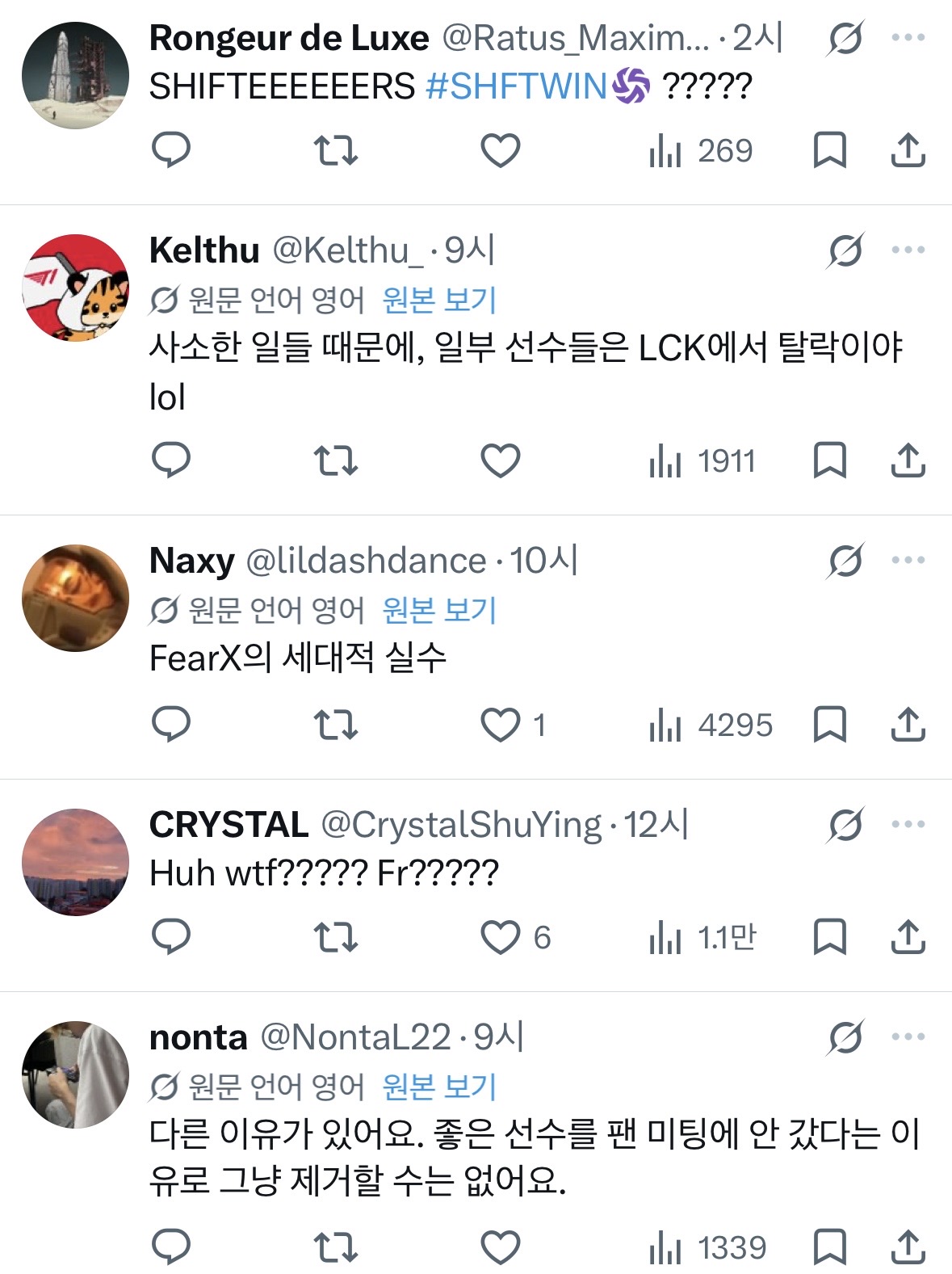Open more options on nonta's tweet

click(x=908, y=1036)
